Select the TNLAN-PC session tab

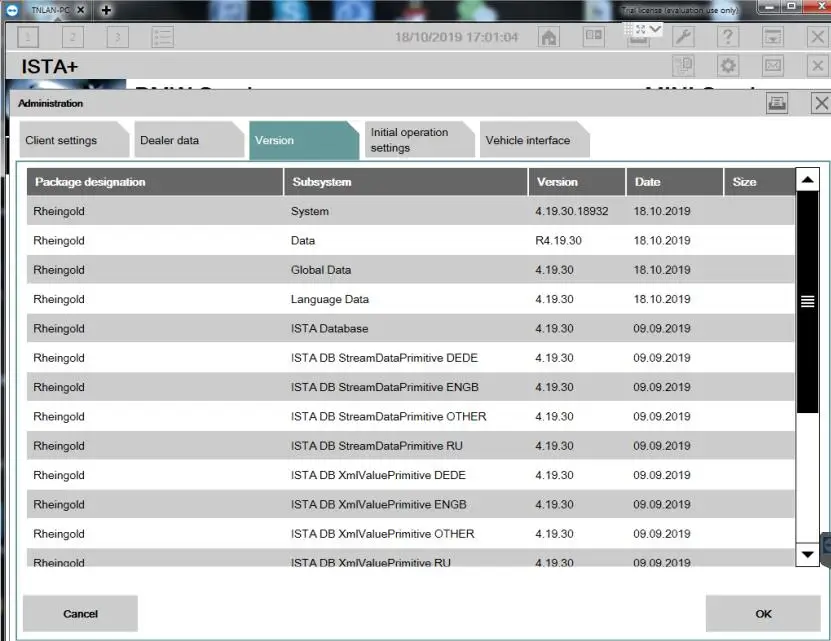[x=49, y=10]
